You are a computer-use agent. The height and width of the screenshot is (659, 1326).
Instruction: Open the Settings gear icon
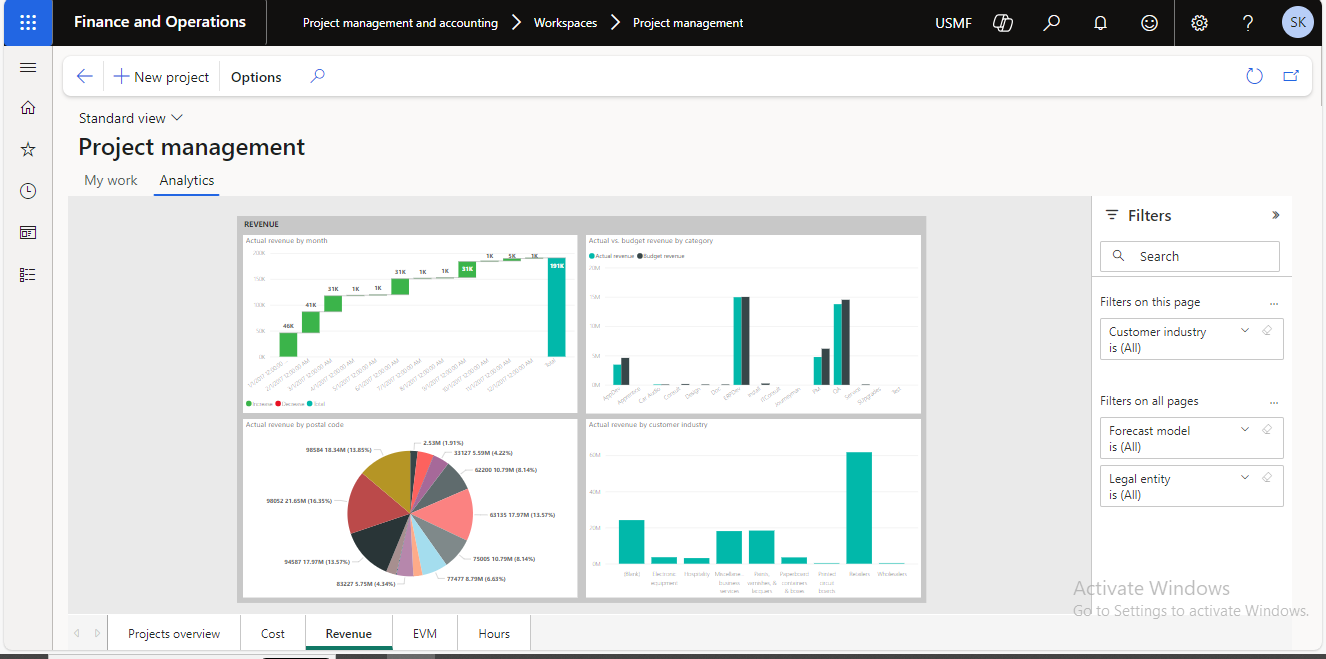pyautogui.click(x=1199, y=23)
